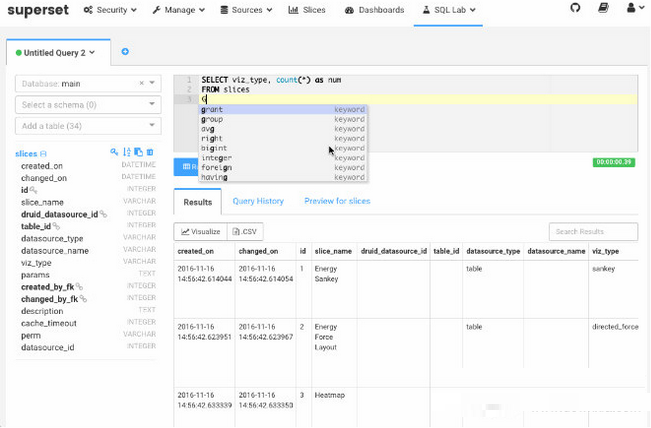The height and width of the screenshot is (428, 651).
Task: Open the GitHub repository icon
Action: (x=575, y=8)
